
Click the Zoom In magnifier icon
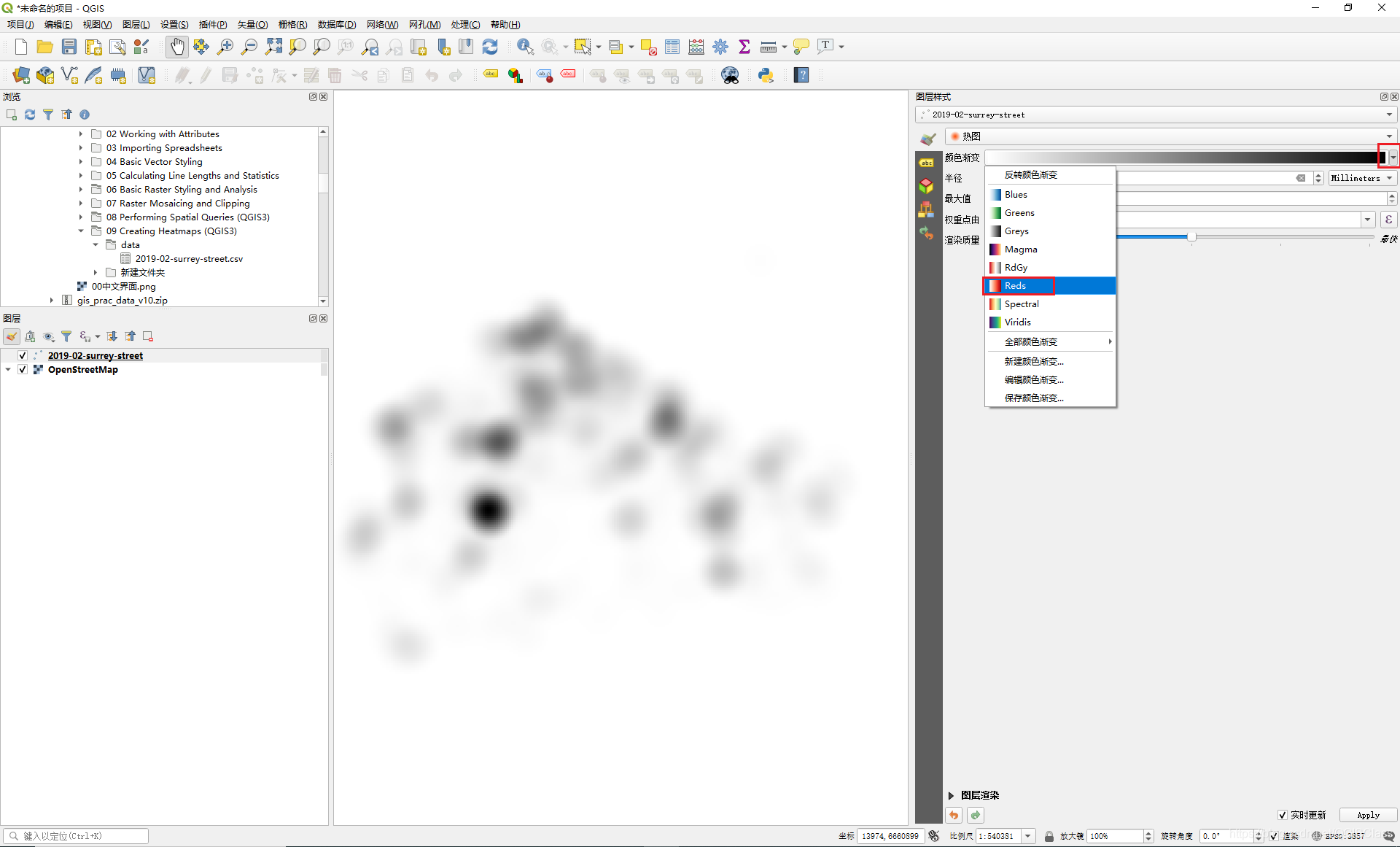tap(225, 47)
